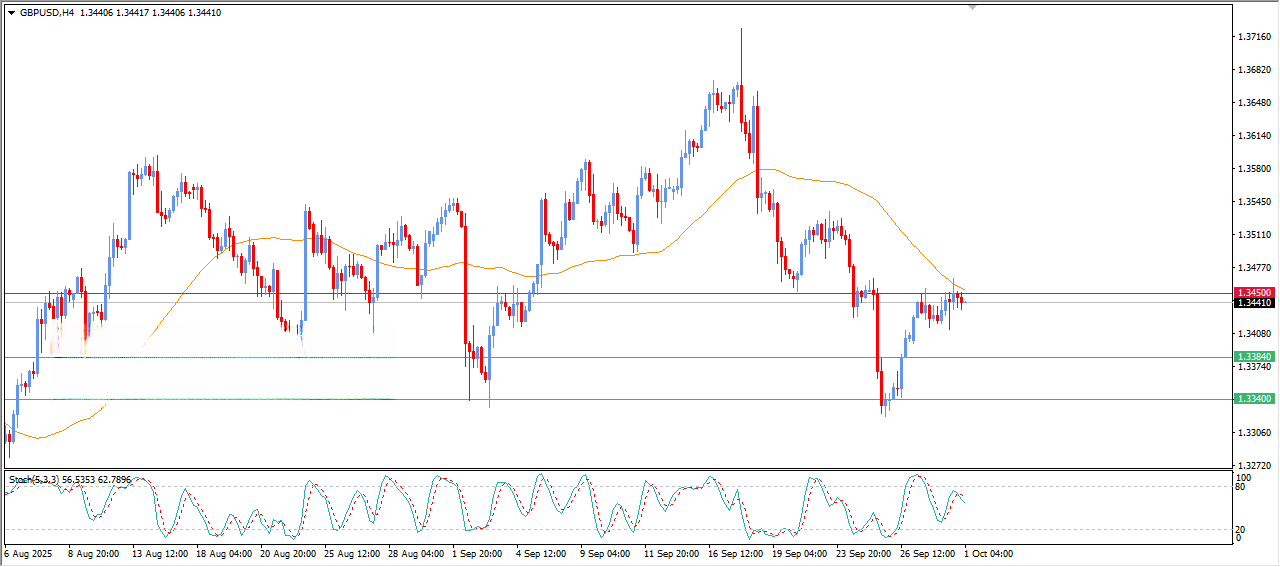Click the 1.35800 price scale value
1280x567 pixels.
coord(1254,169)
